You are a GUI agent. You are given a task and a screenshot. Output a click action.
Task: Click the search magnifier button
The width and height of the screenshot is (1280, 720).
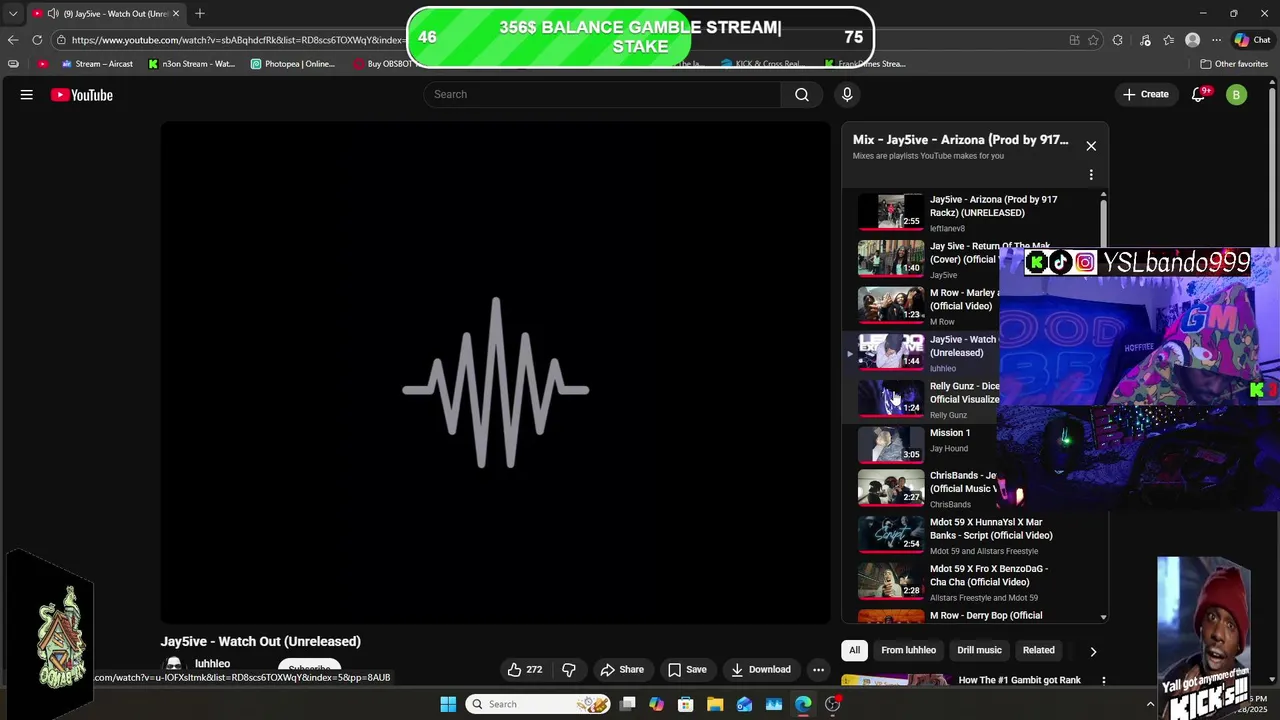[802, 94]
